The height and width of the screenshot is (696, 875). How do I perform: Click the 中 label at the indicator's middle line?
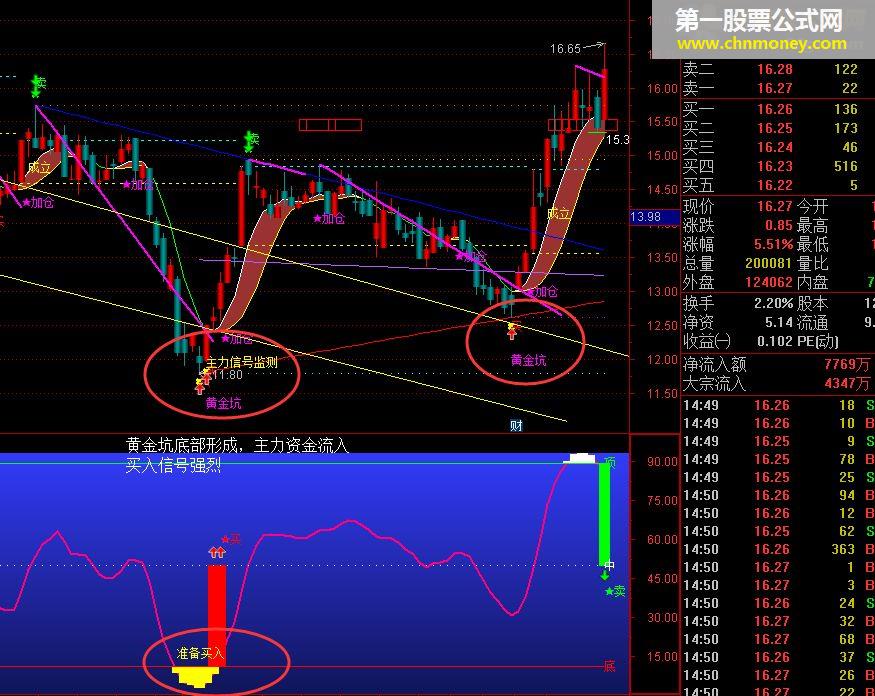pyautogui.click(x=610, y=566)
